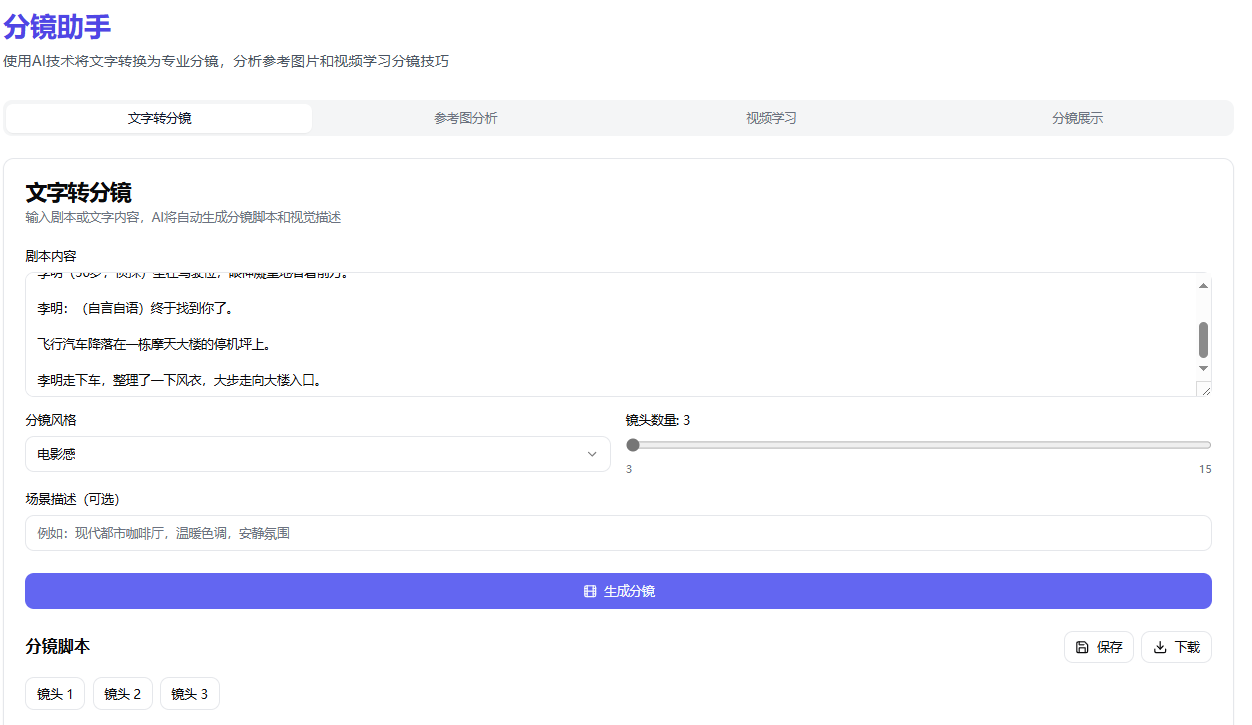Open the 电影感 style dropdown
This screenshot has width=1252, height=725.
[x=317, y=454]
